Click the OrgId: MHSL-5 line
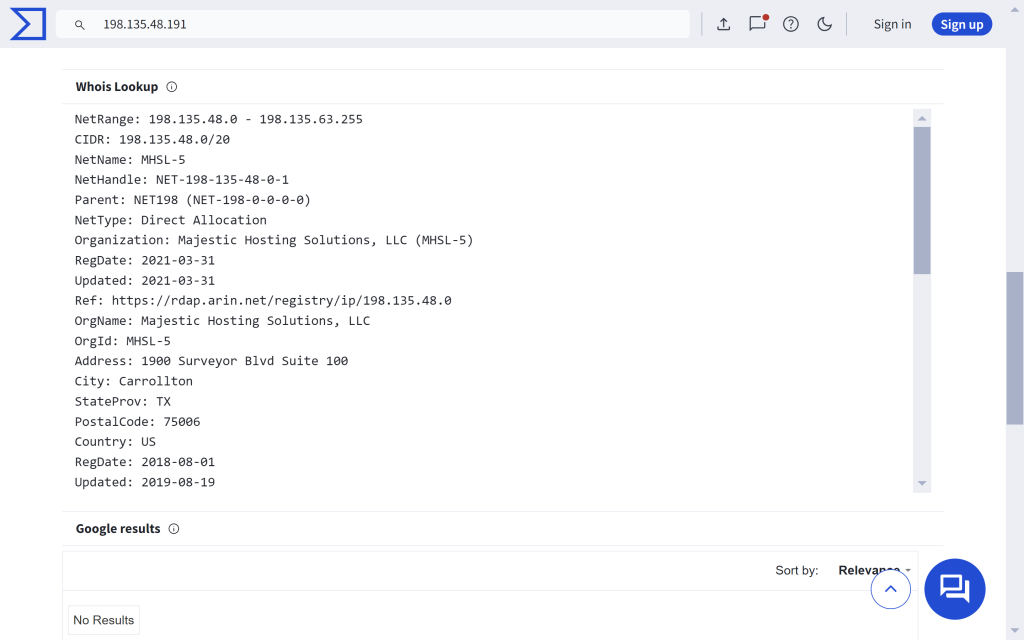 (122, 341)
